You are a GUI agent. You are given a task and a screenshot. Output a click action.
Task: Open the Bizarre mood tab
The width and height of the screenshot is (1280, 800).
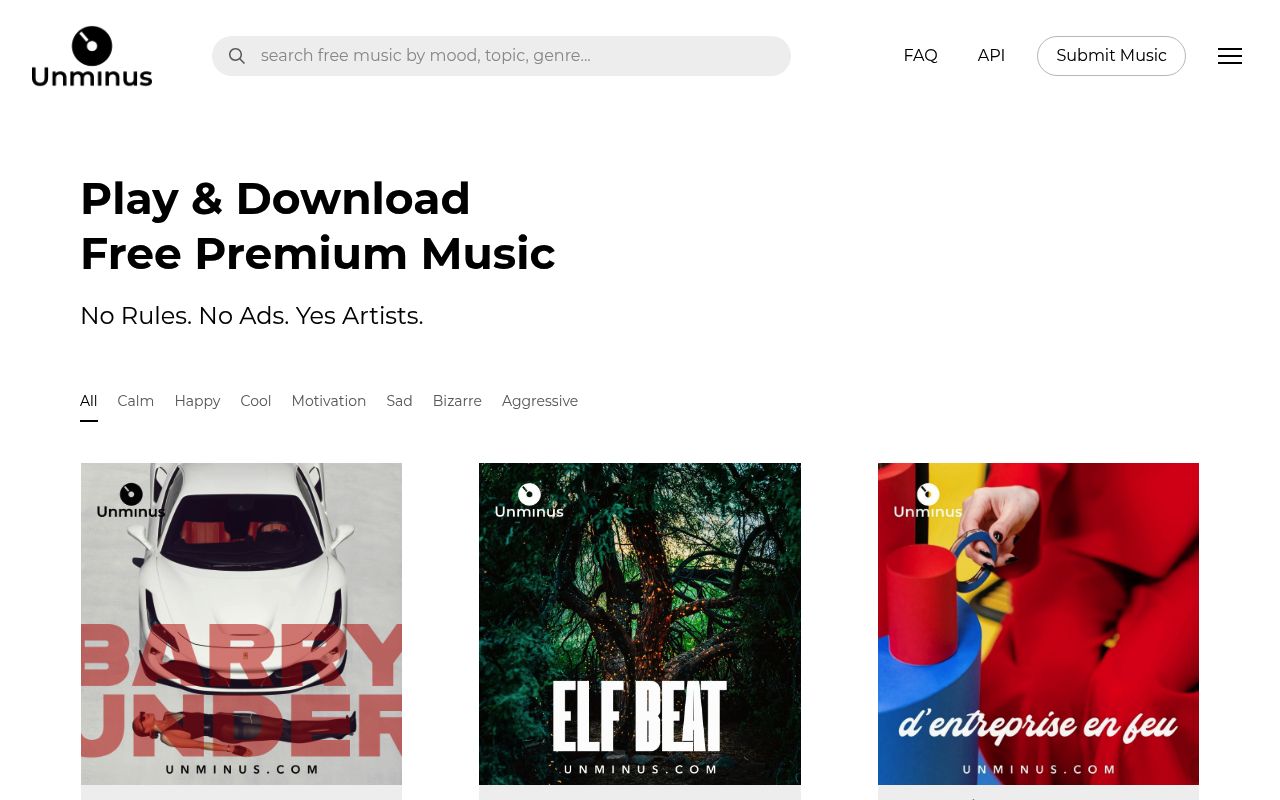coord(457,401)
